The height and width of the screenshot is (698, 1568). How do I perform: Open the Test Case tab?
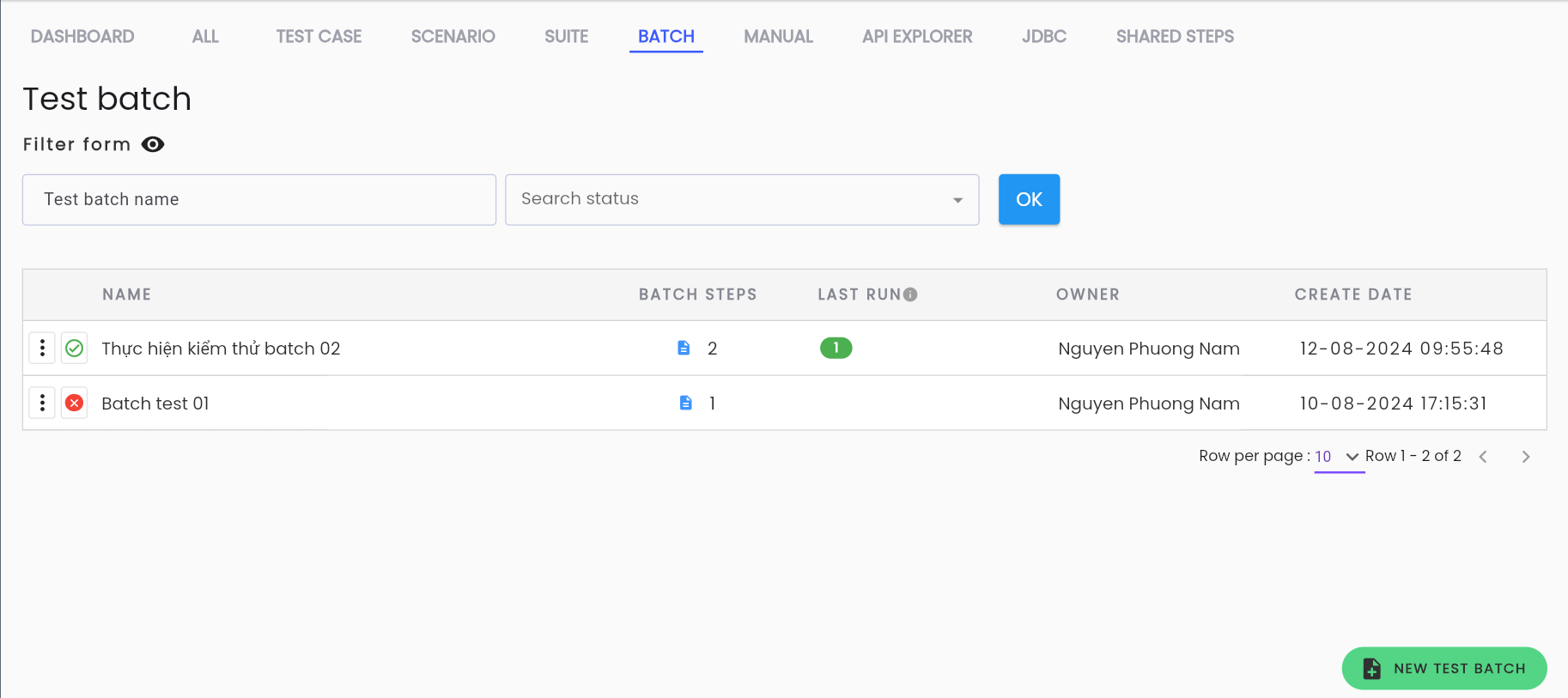[319, 36]
